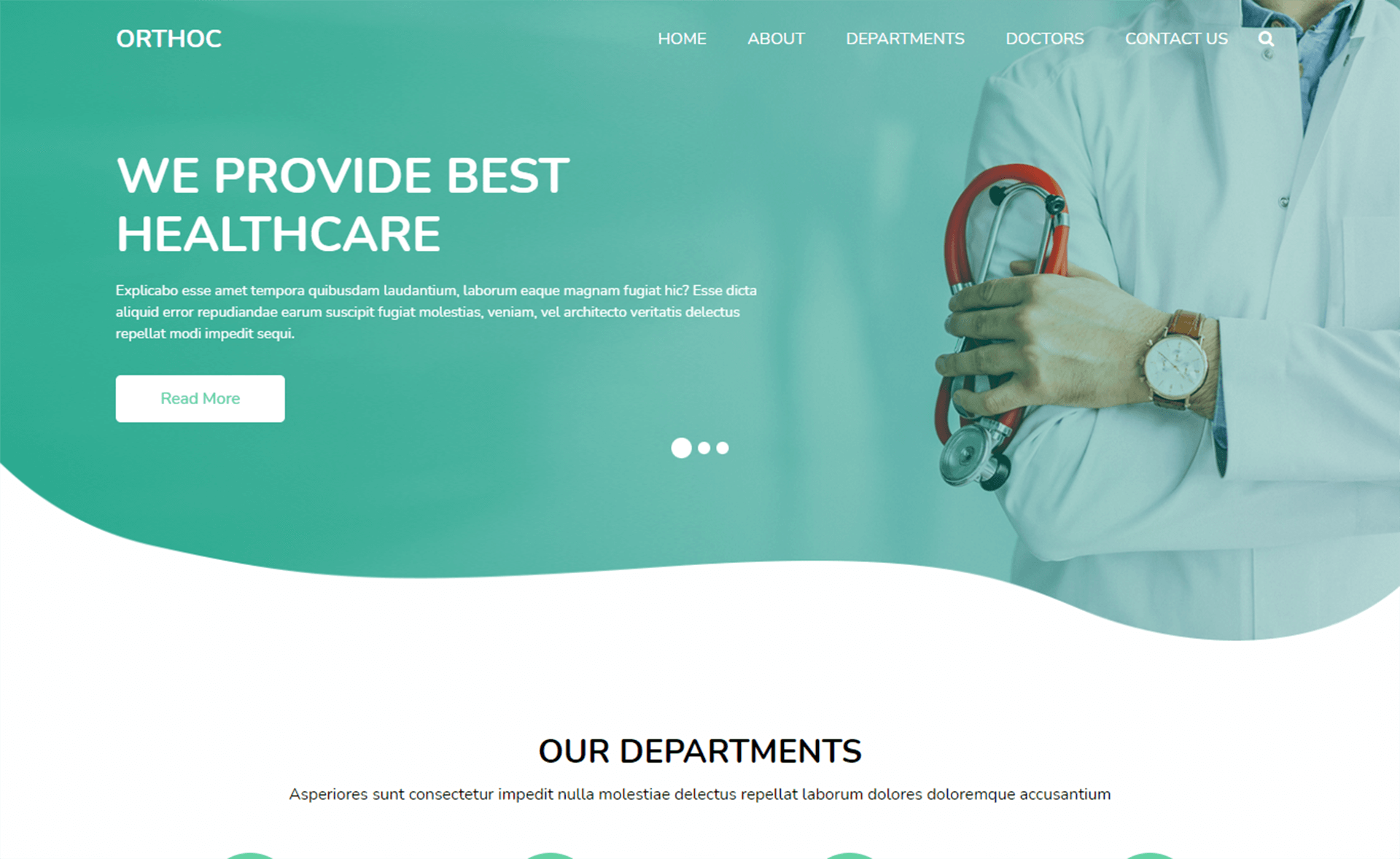1400x859 pixels.
Task: Click the first carousel dot indicator
Action: click(679, 448)
